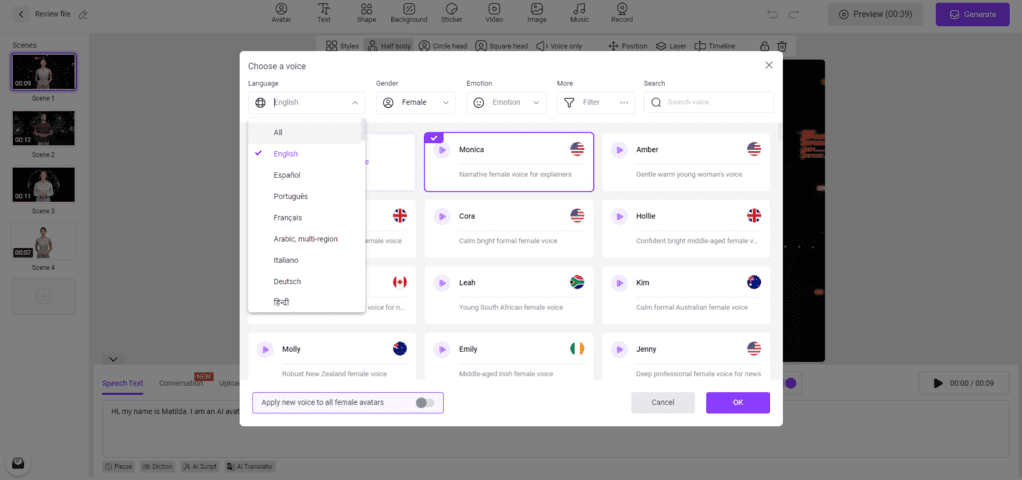The image size is (1022, 480).
Task: Switch to Speech Text tab
Action: (123, 383)
